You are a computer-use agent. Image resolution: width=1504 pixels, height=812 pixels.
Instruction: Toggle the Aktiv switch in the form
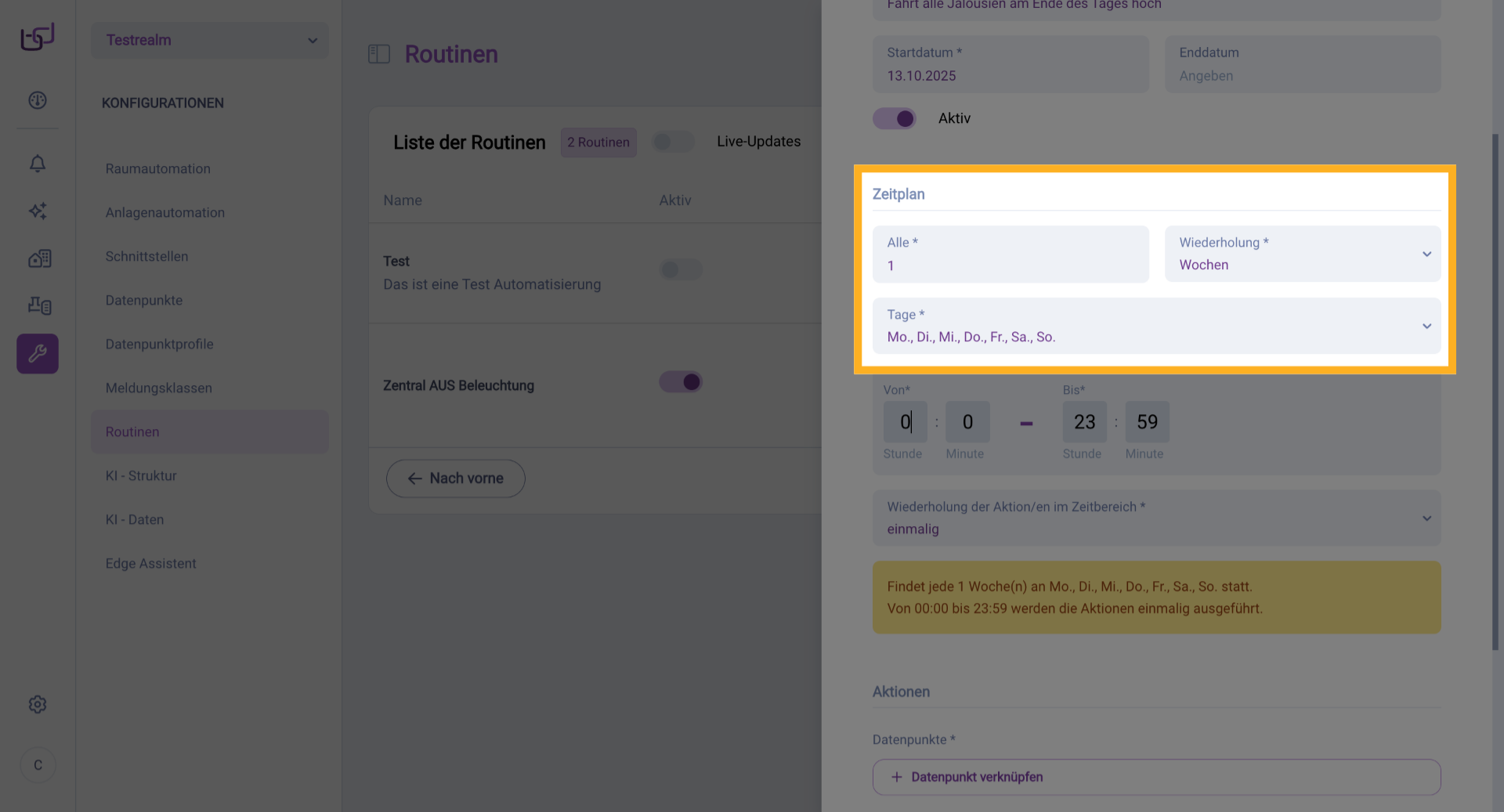pyautogui.click(x=895, y=118)
